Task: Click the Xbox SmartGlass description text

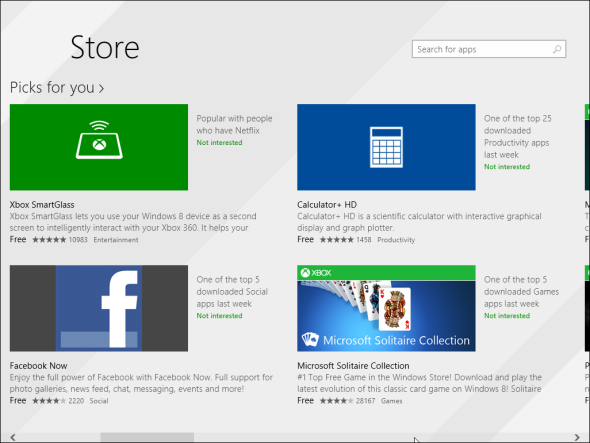Action: pyautogui.click(x=133, y=222)
